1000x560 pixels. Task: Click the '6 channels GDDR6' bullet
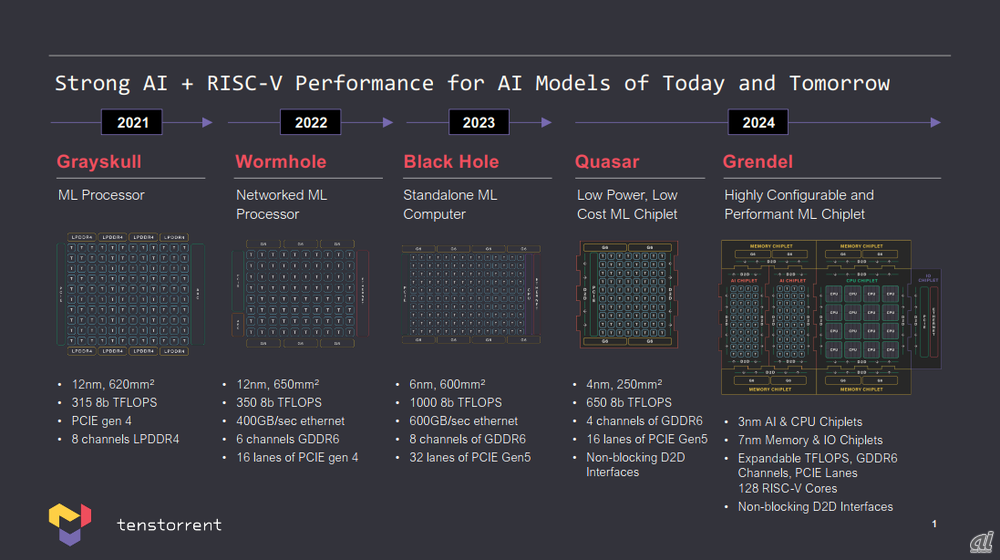click(x=288, y=439)
